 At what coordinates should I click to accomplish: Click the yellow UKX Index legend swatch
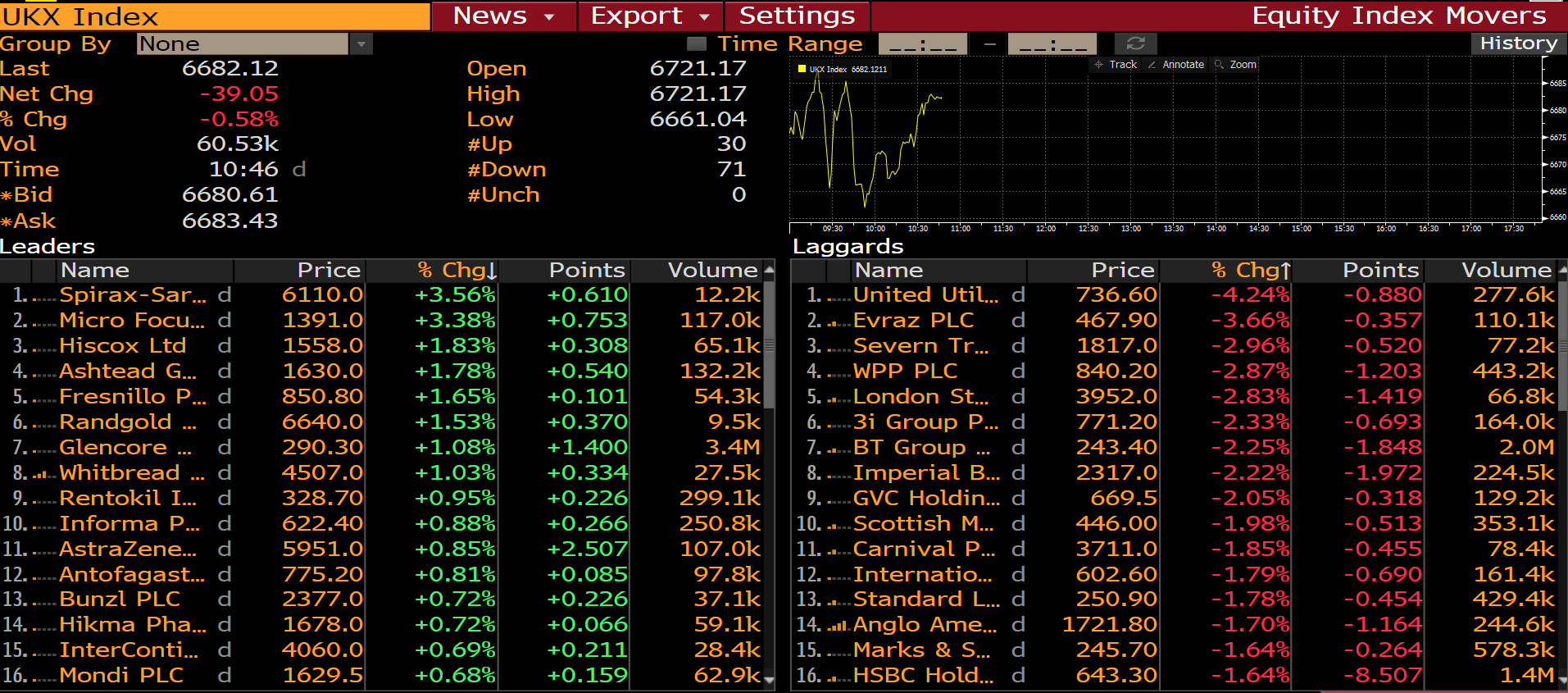(x=802, y=69)
